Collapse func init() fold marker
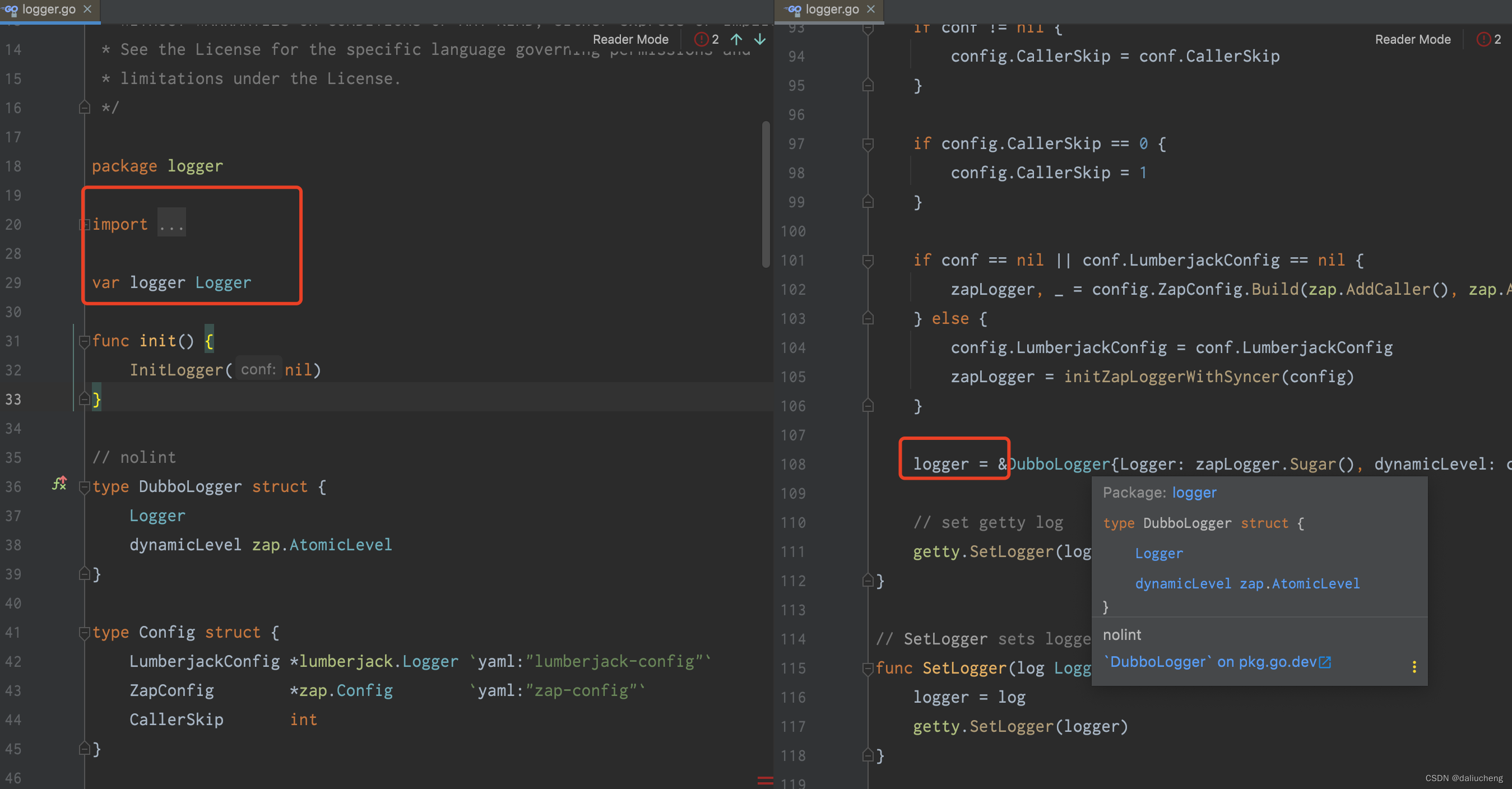 (85, 341)
